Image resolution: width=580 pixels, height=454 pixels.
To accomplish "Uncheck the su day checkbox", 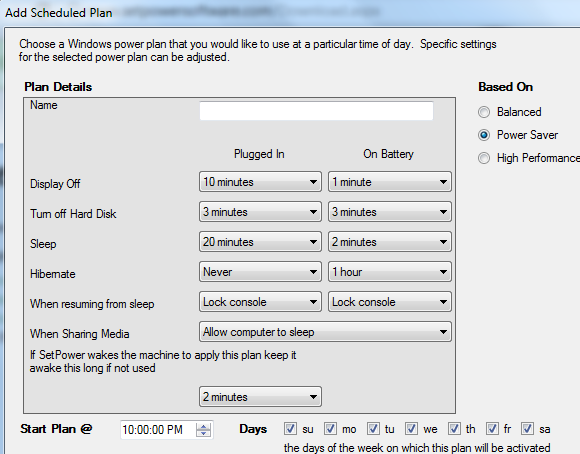I will (290, 429).
